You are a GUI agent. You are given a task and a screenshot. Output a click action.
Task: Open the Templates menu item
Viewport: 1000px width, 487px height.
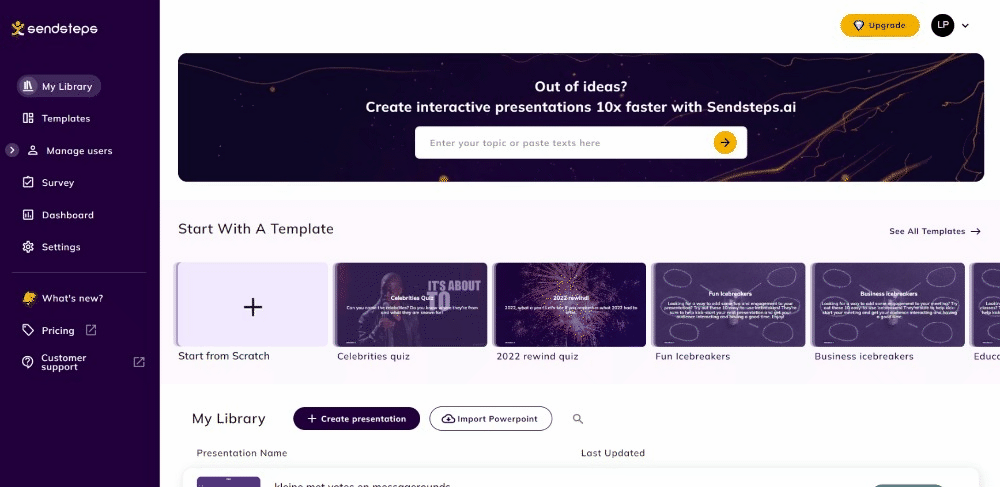click(x=57, y=119)
